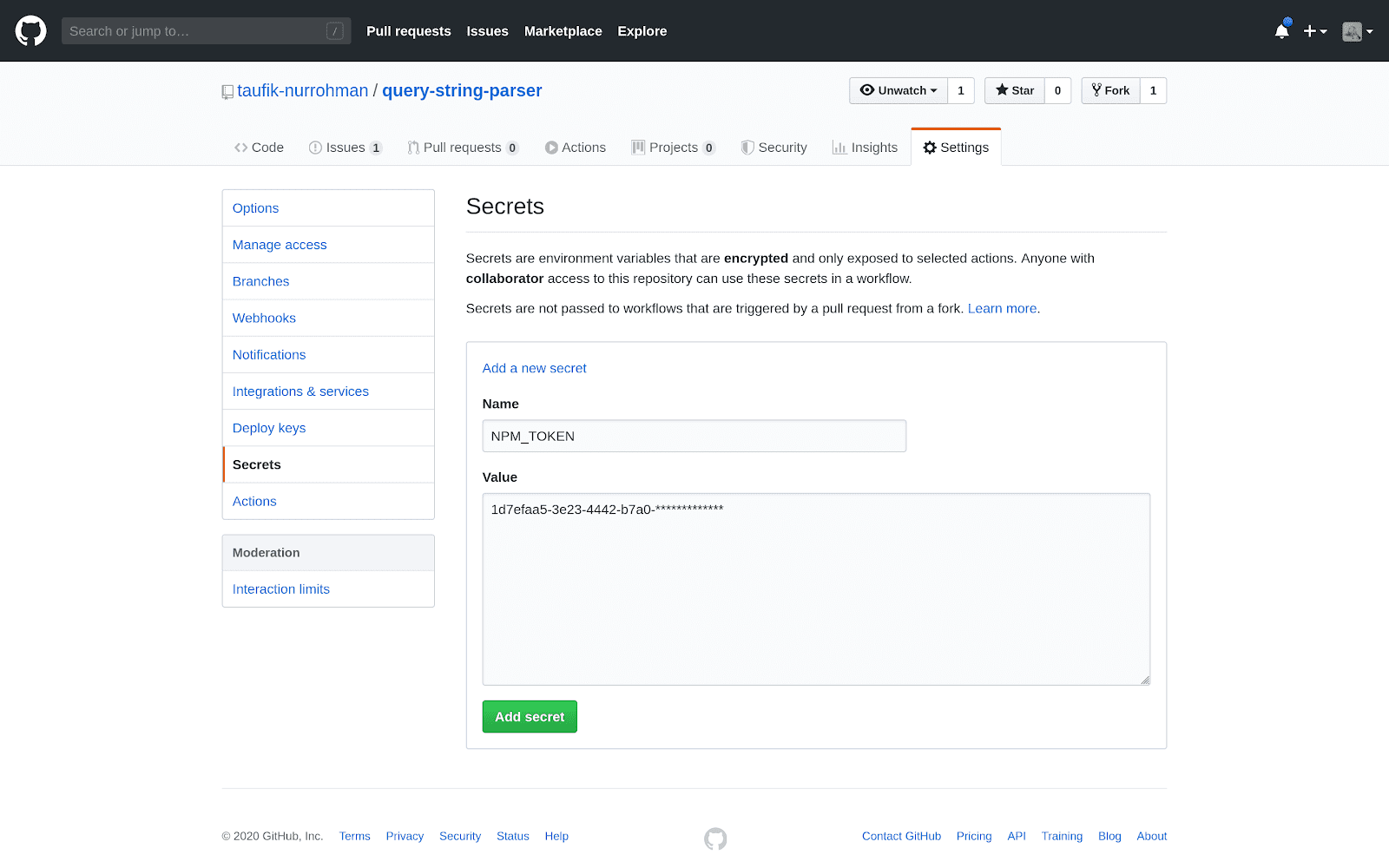Open footer API link

[x=1017, y=837]
